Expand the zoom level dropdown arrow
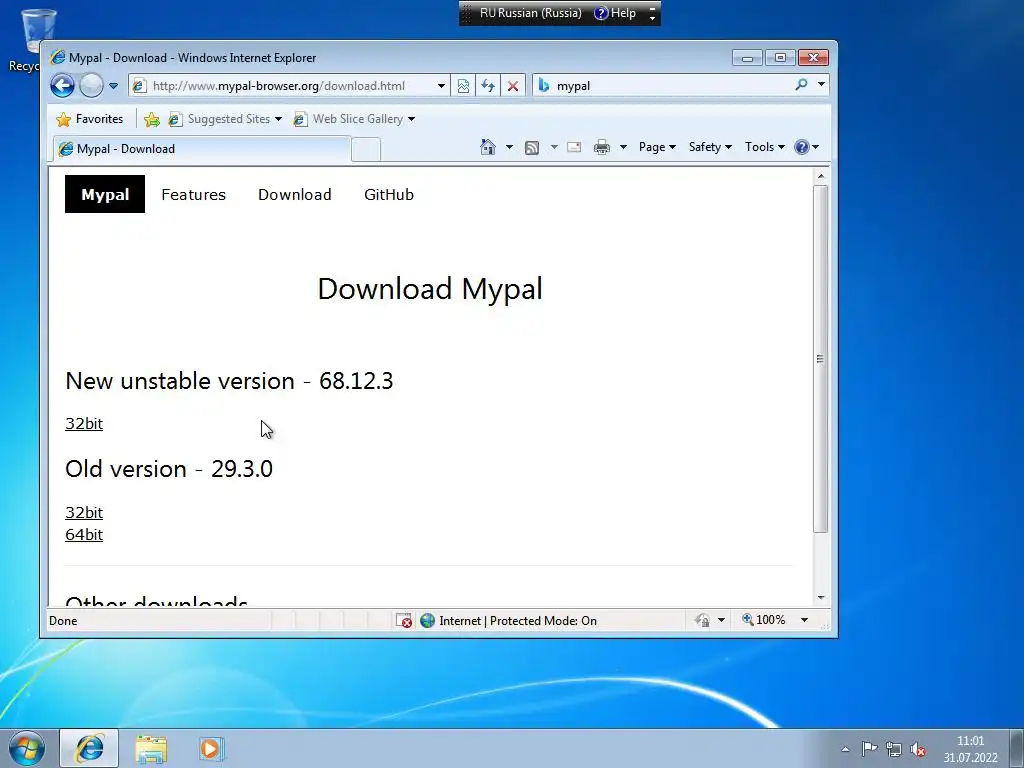Viewport: 1024px width, 768px height. (x=805, y=620)
